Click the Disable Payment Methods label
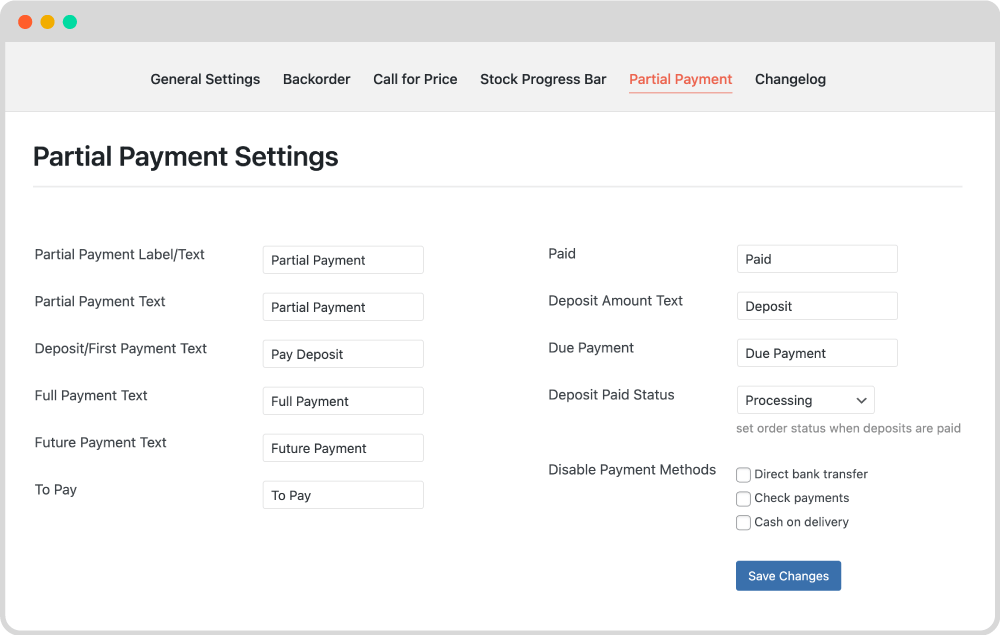 632,470
